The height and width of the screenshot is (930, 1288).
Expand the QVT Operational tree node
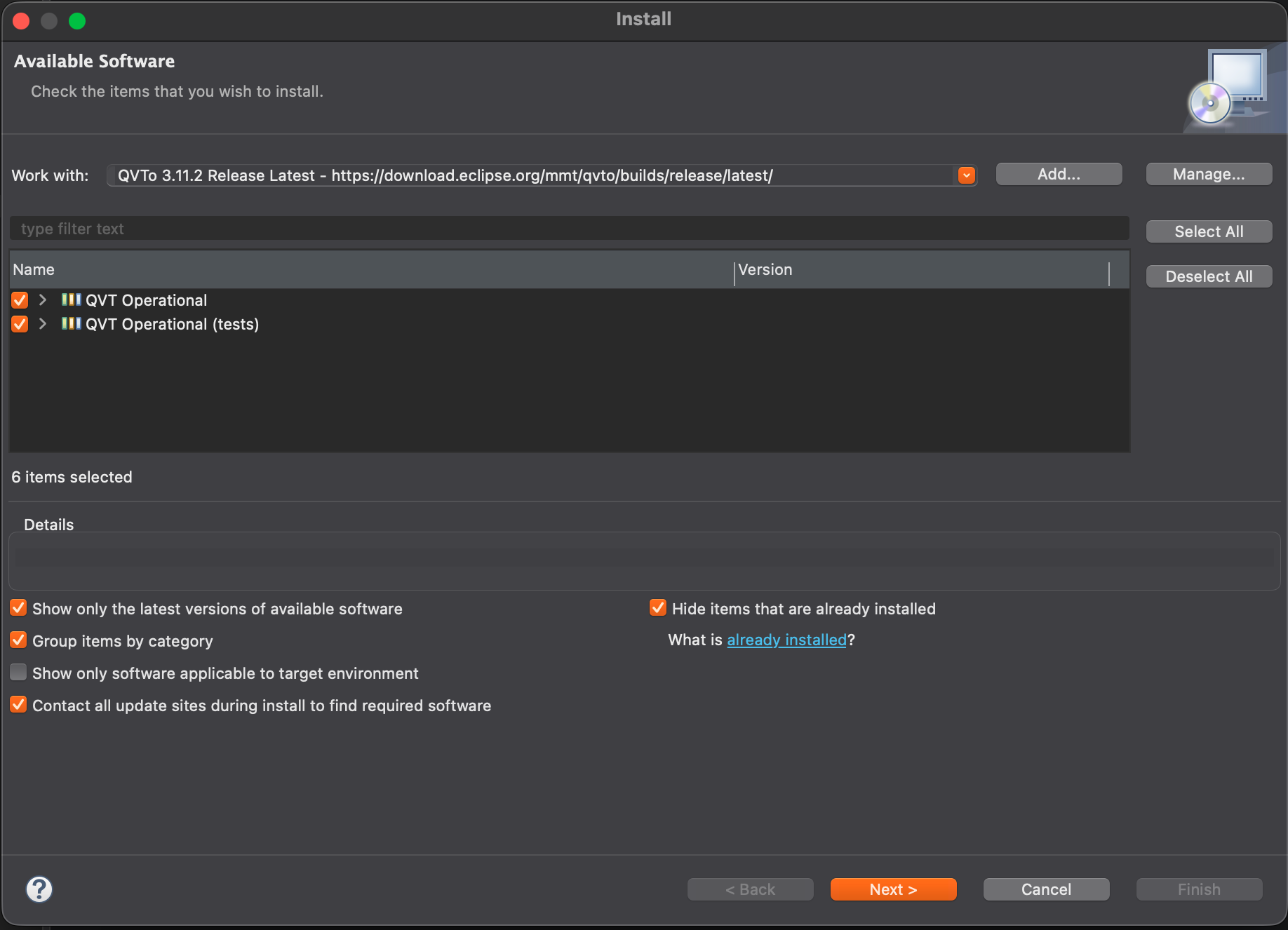[43, 300]
